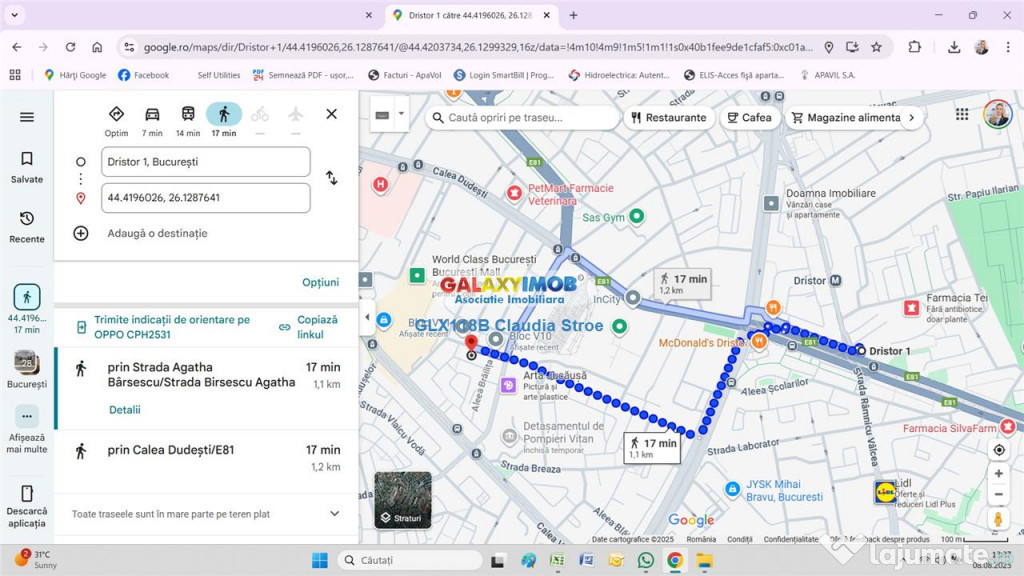Viewport: 1024px width, 576px height.
Task: Click the Farmacia SilvaFarm marker
Action: coord(1008,426)
